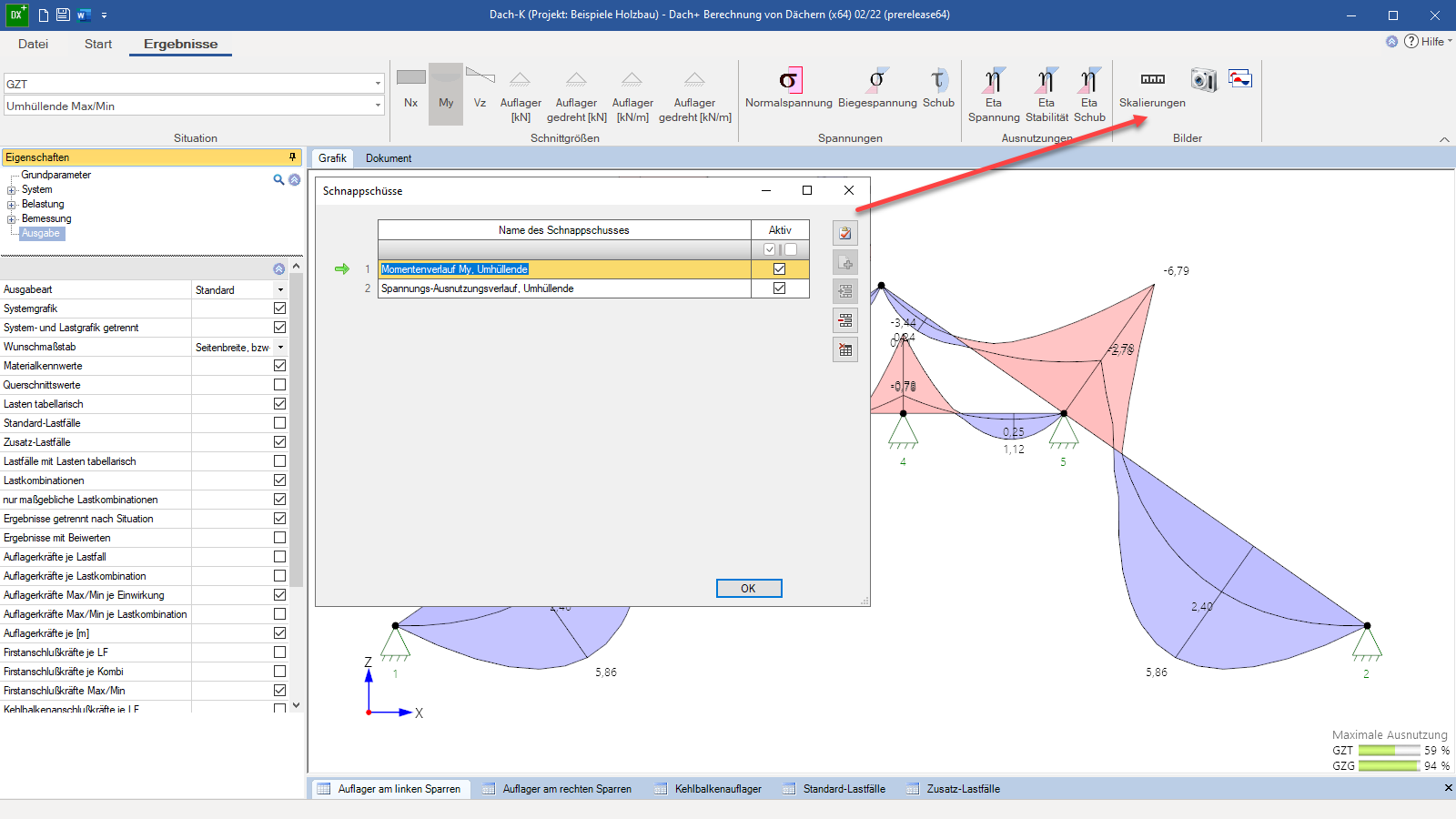The width and height of the screenshot is (1456, 819).
Task: Click the remove row icon in Schnappschüsse
Action: (845, 320)
